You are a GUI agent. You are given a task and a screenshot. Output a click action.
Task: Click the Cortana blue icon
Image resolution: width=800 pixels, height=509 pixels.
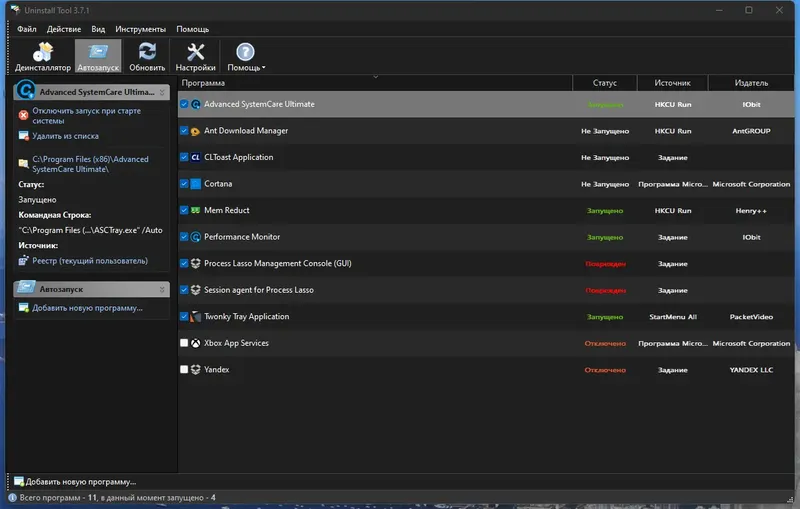[195, 184]
